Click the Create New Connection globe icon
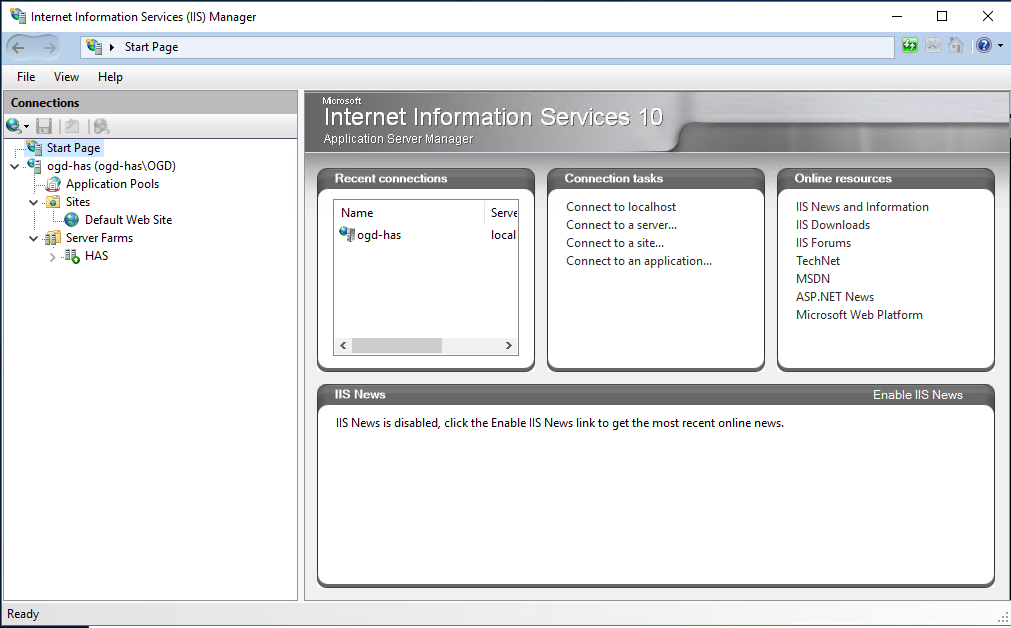Screen dimensions: 1011x628 (x=13, y=125)
